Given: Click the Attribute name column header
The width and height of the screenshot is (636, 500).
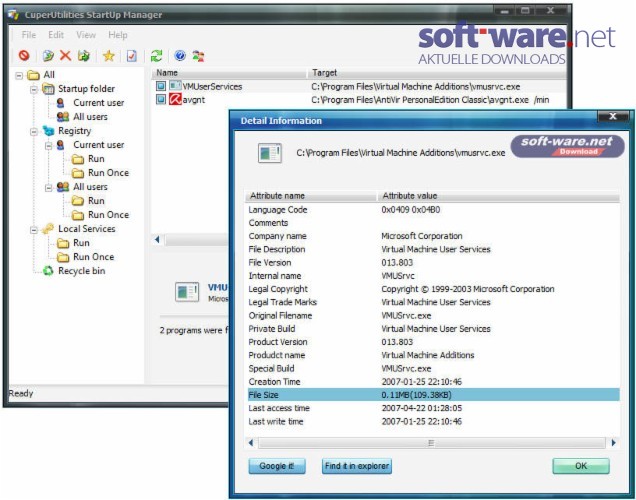Looking at the screenshot, I should 311,196.
